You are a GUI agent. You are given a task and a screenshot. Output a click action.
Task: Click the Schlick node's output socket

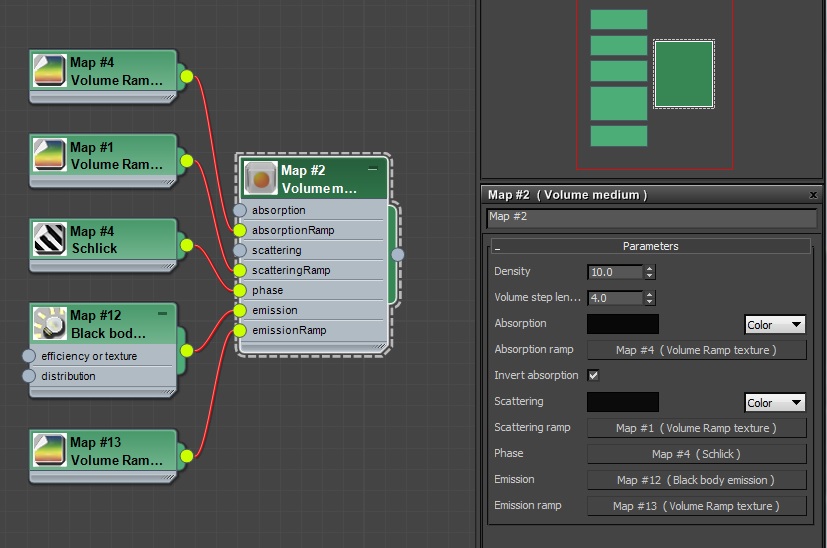(x=185, y=244)
